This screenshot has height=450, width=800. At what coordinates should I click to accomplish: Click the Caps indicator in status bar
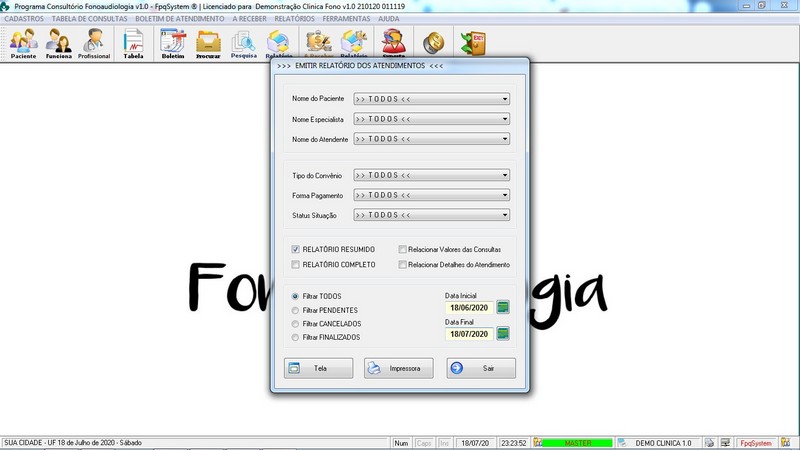click(423, 443)
